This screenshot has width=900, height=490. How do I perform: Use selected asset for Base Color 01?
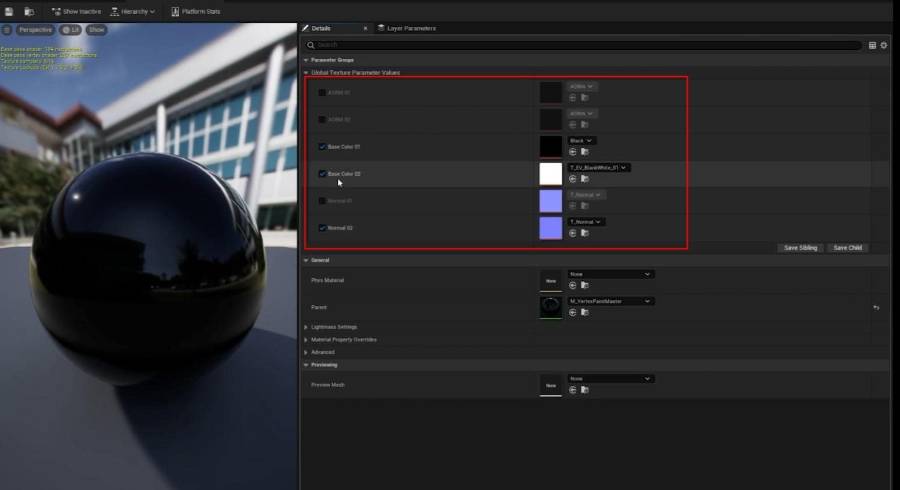coord(572,152)
